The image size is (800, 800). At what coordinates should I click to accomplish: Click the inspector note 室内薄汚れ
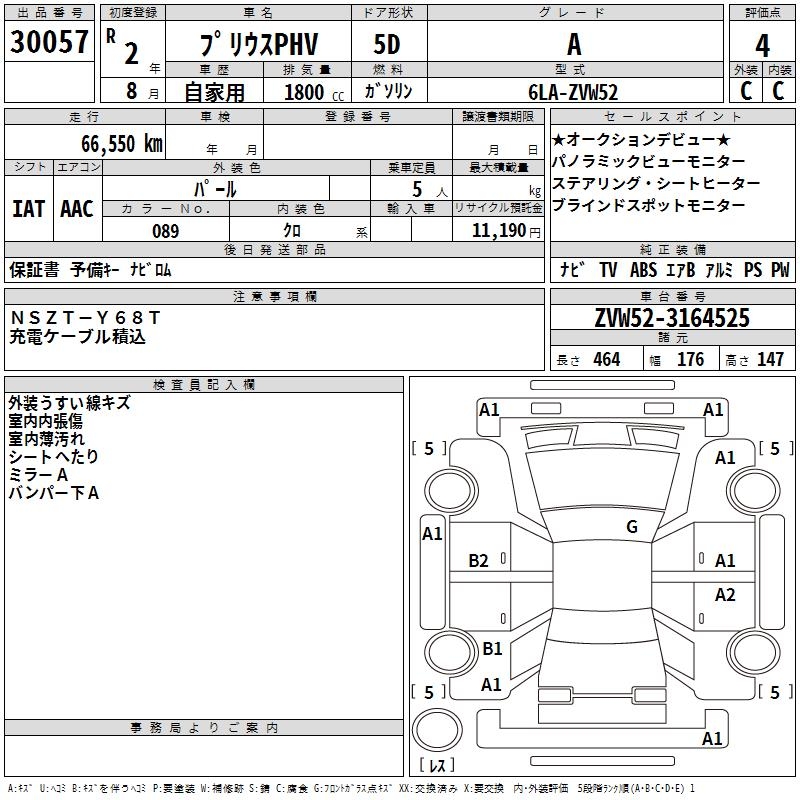[x=46, y=439]
